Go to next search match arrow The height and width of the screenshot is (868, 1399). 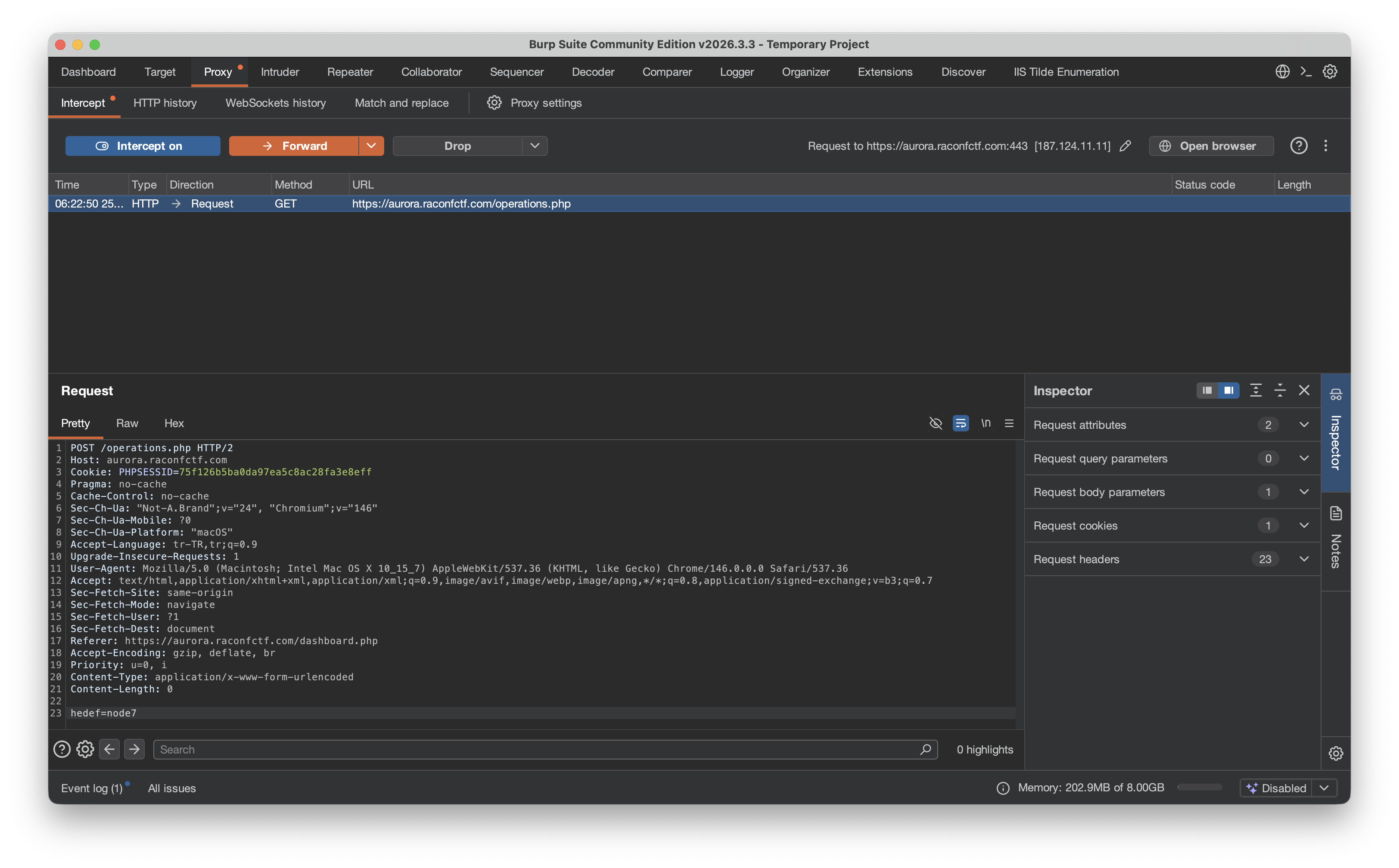[x=134, y=749]
